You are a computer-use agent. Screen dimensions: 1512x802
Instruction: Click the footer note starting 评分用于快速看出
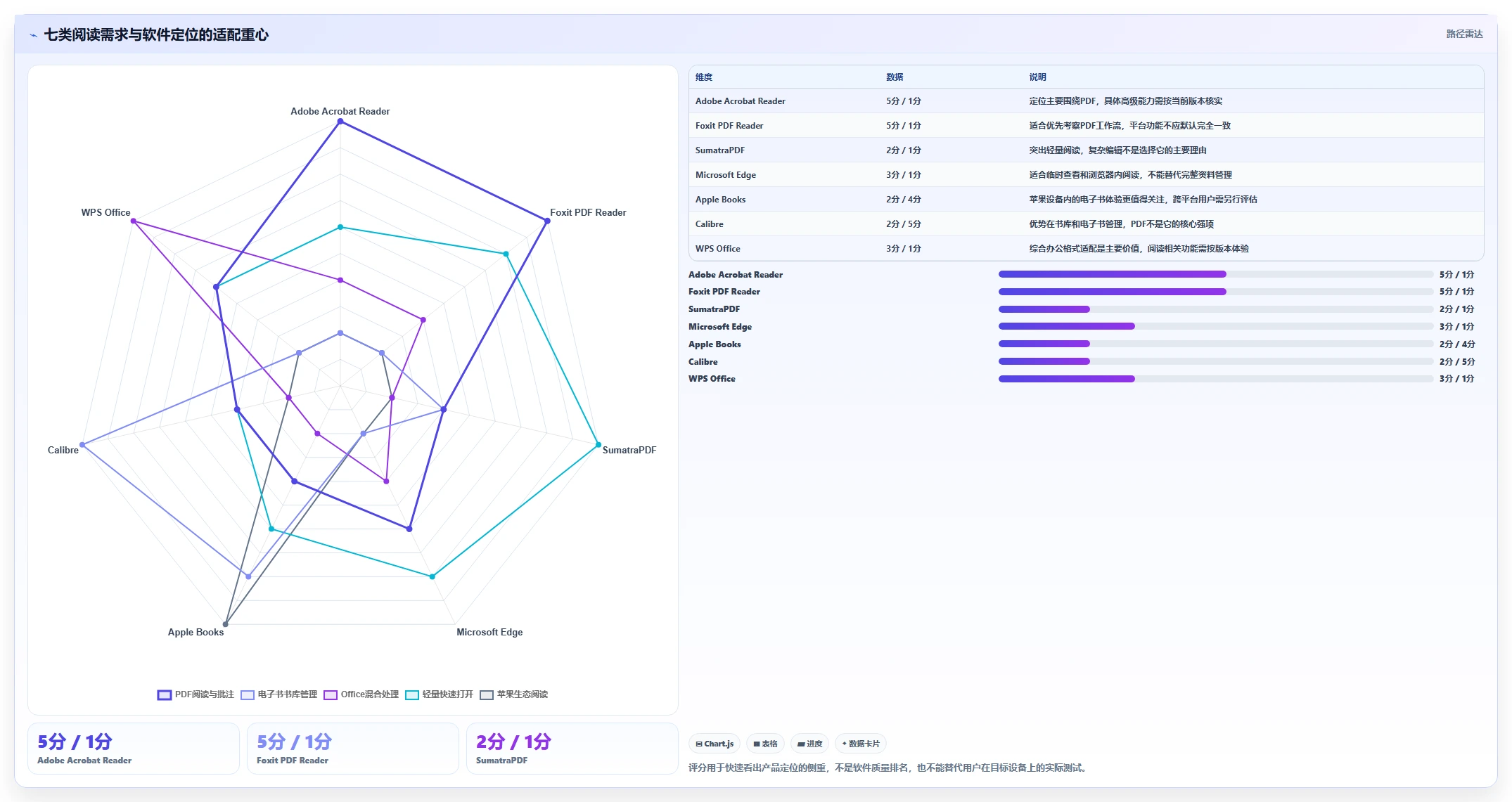[x=890, y=768]
